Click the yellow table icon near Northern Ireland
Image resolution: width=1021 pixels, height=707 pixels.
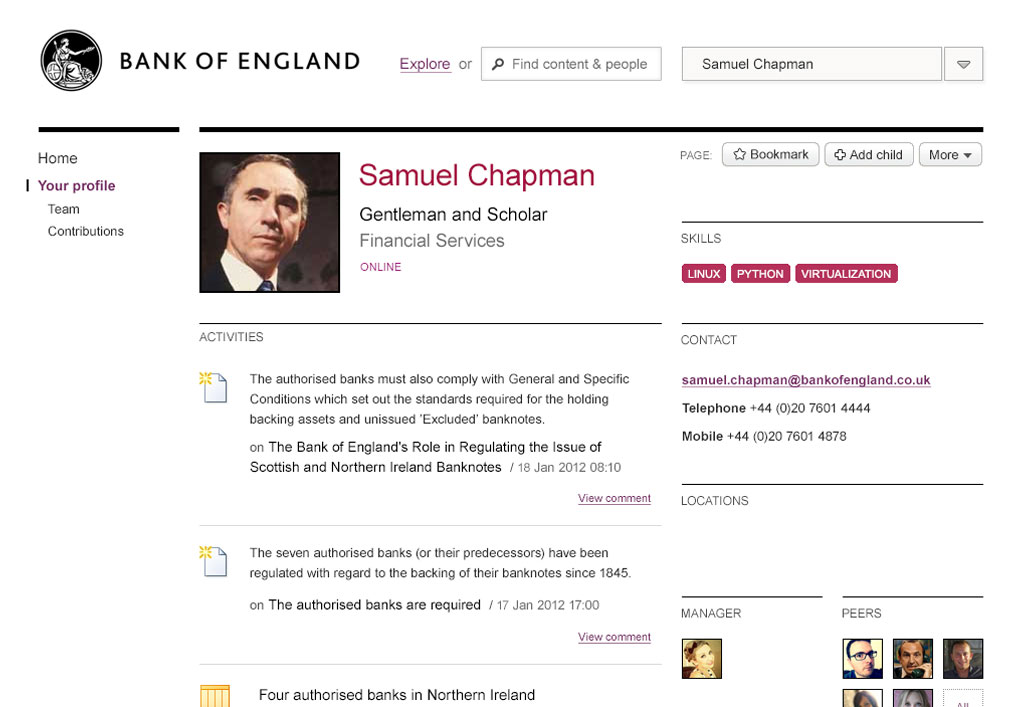coord(215,696)
